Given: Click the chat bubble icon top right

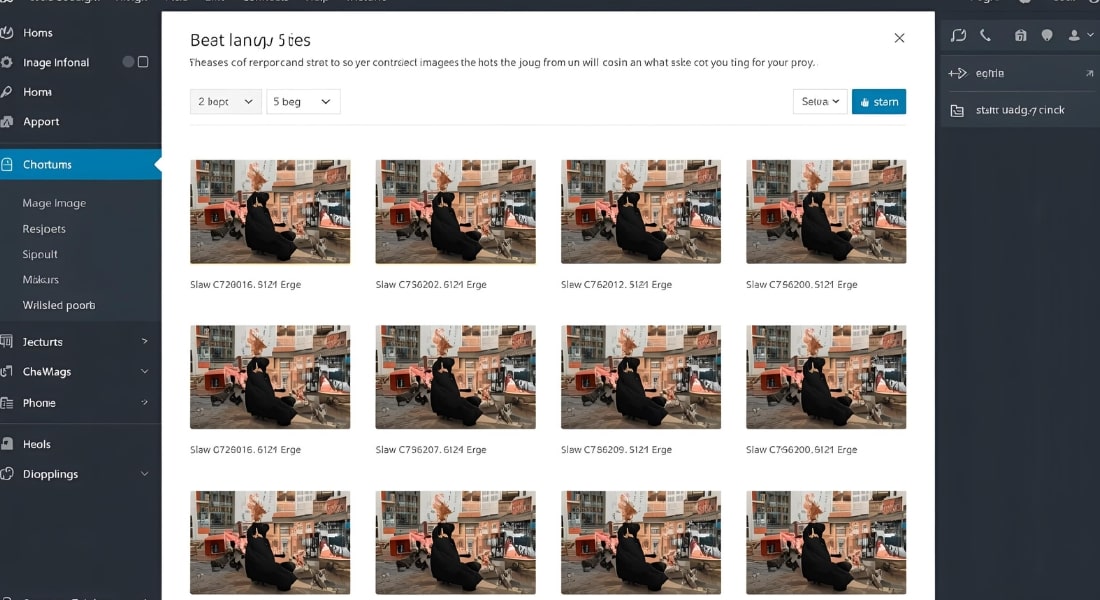Looking at the screenshot, I should pos(957,35).
